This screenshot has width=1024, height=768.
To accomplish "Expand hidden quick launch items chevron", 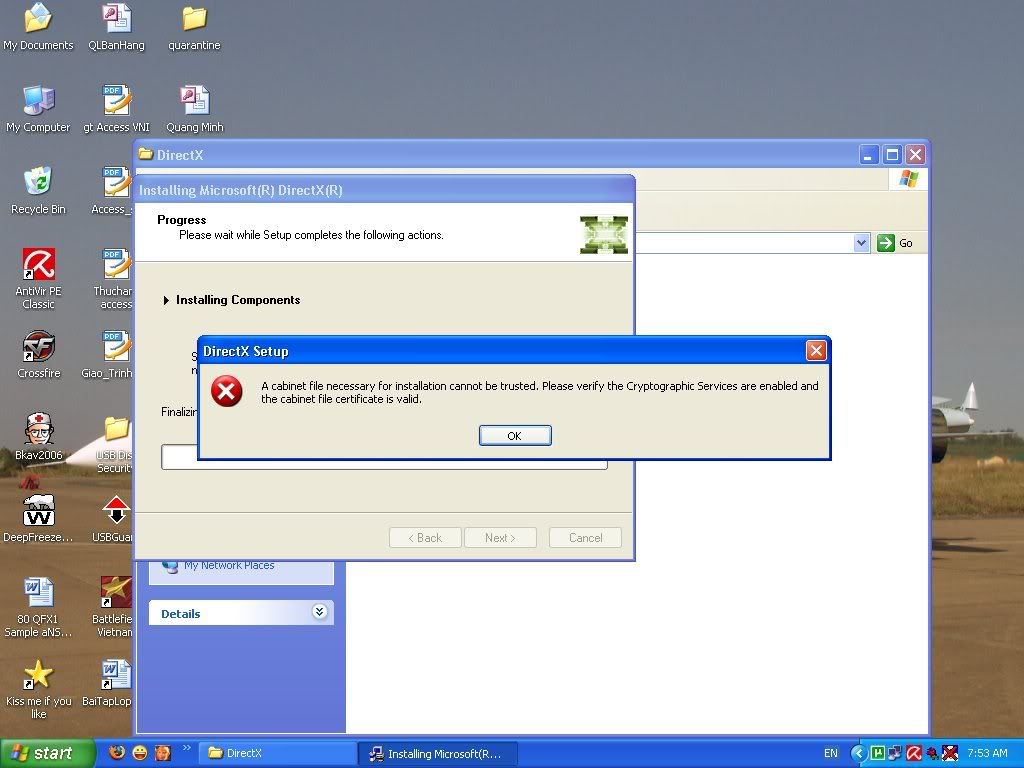I will coord(186,748).
